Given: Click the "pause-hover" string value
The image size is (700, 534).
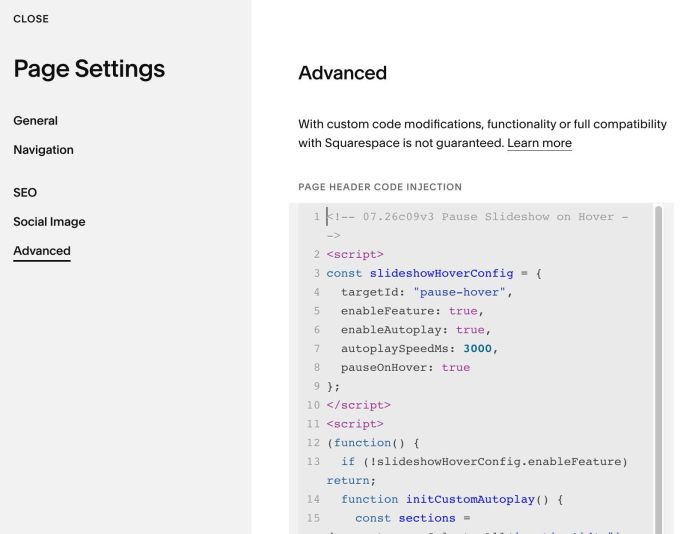Looking at the screenshot, I should pos(459,292).
